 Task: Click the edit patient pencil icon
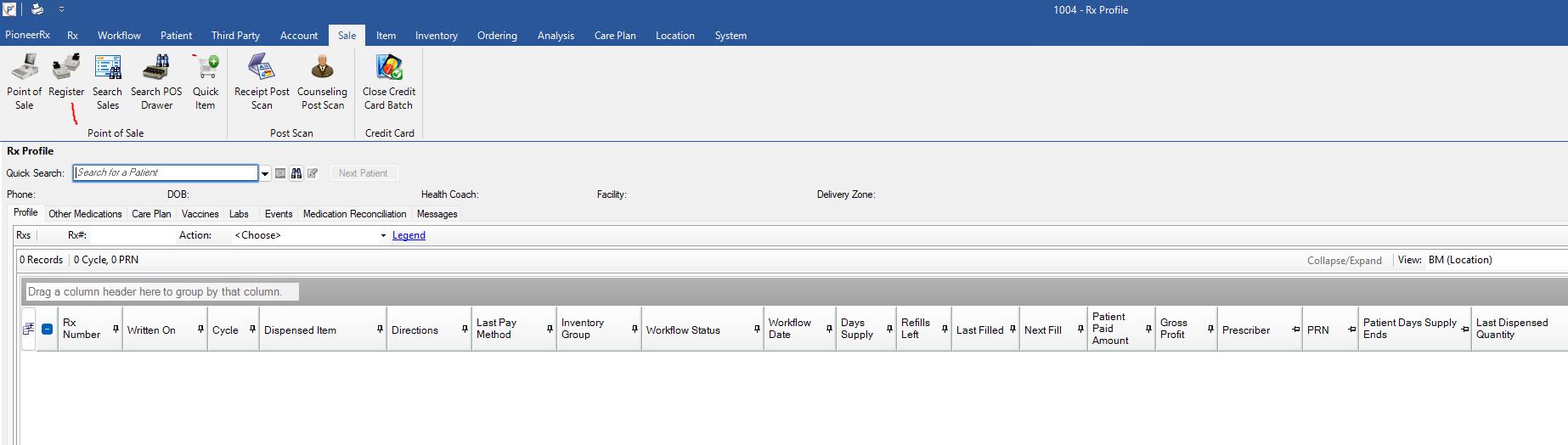pos(313,173)
